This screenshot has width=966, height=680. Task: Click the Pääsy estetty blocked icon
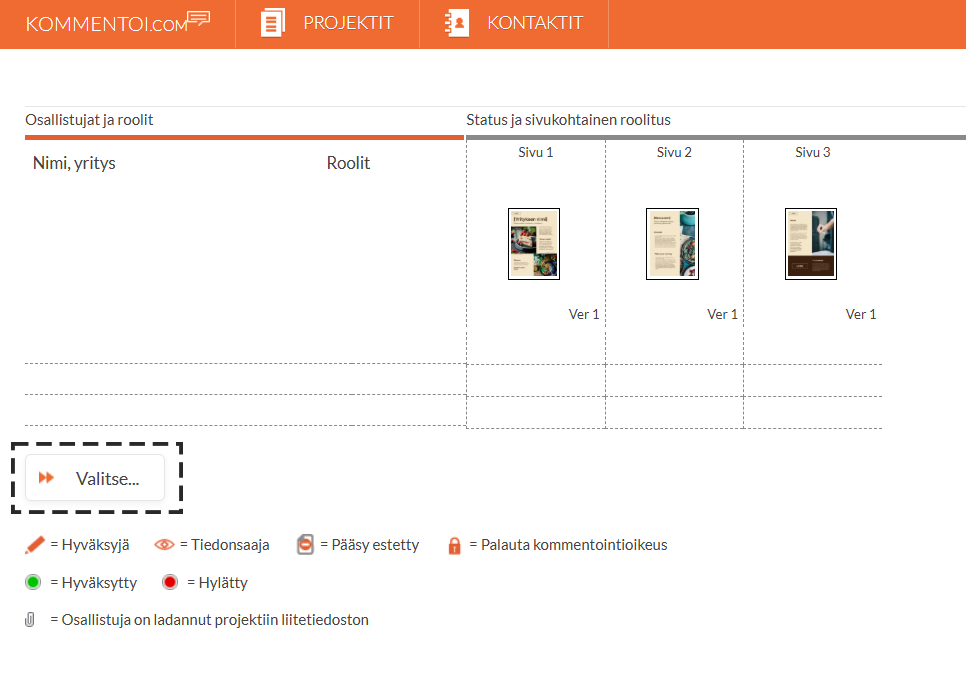point(305,544)
